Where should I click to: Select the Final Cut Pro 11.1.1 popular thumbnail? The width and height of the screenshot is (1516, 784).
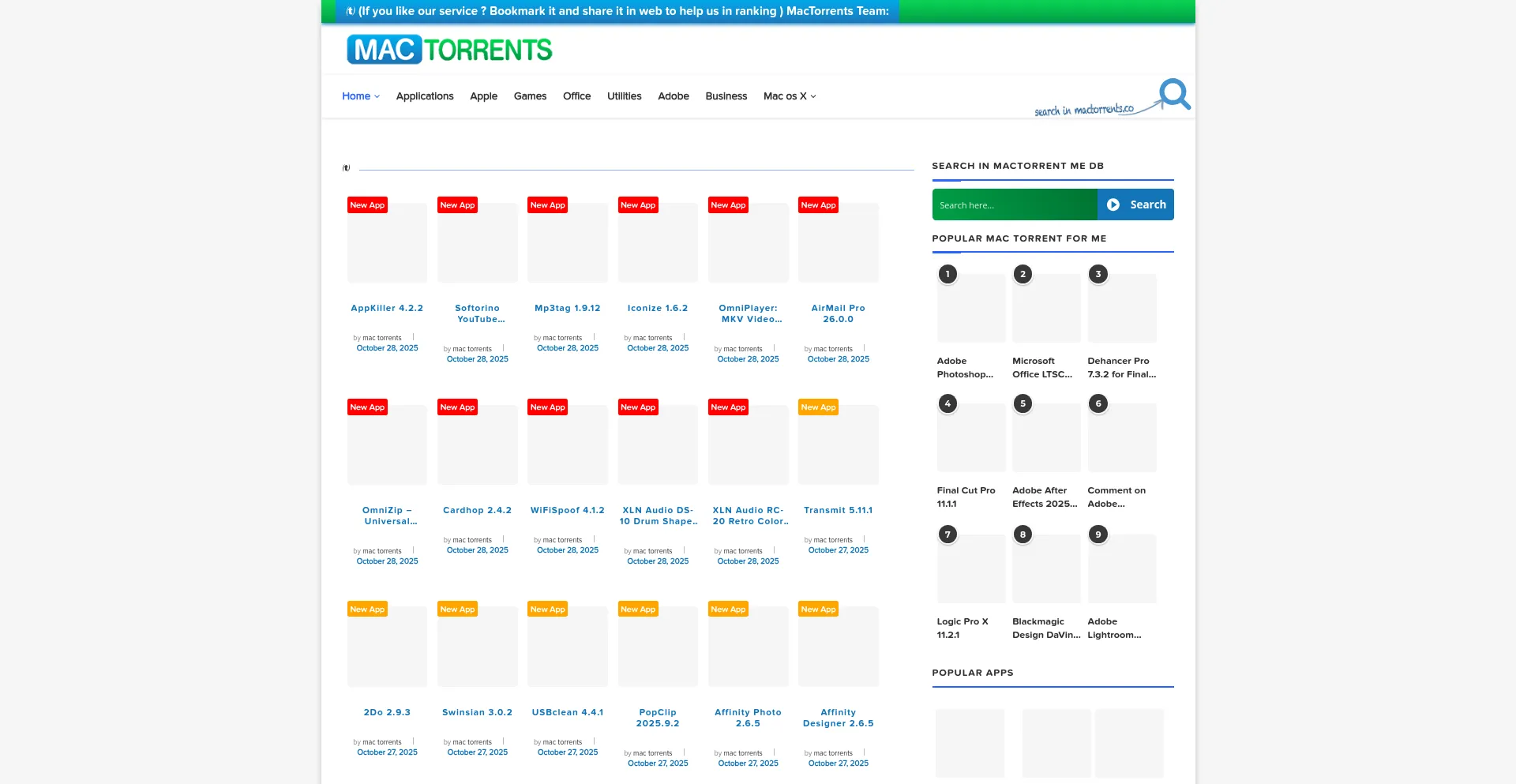coord(970,438)
